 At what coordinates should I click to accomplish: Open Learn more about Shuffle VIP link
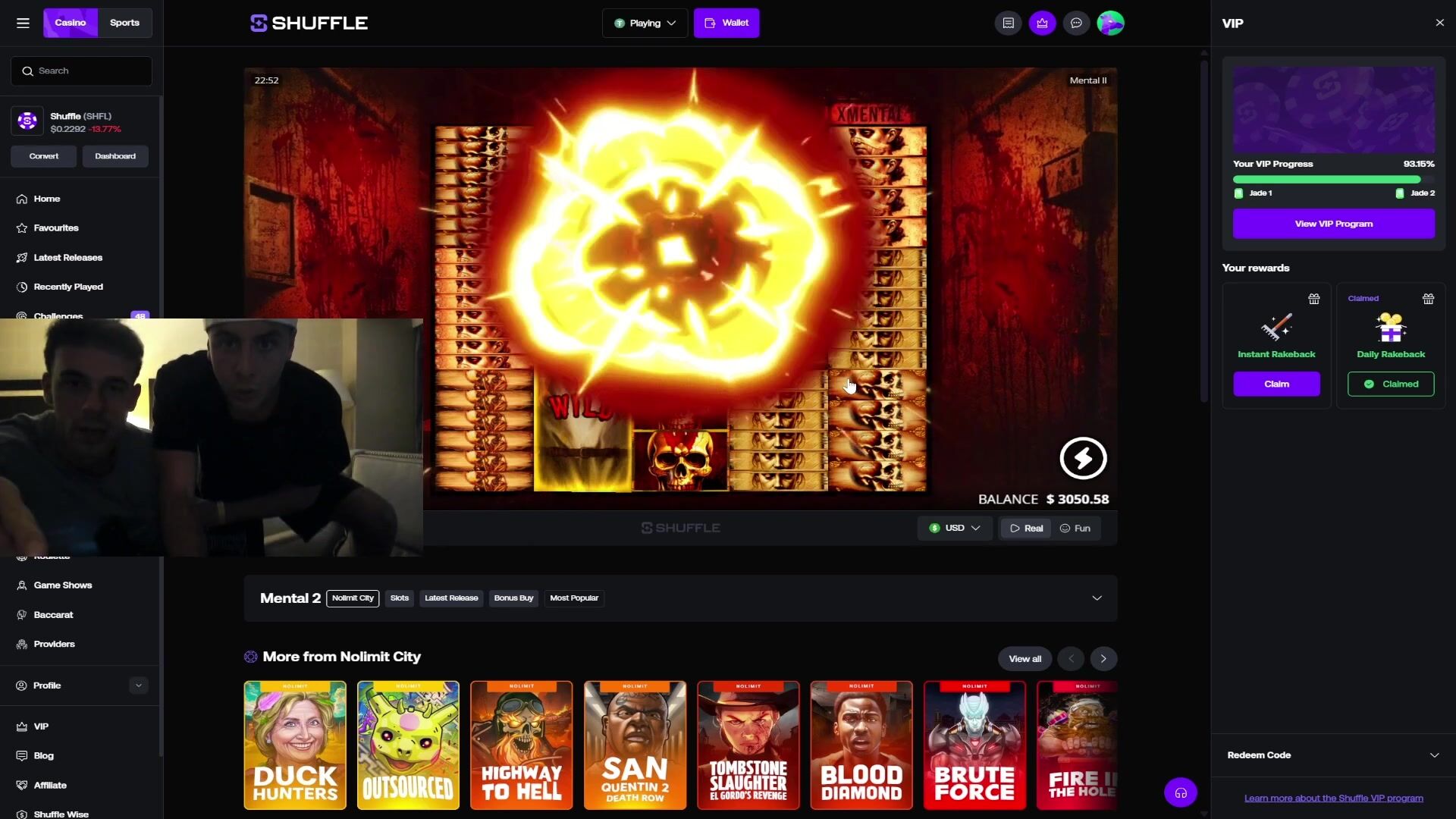pos(1333,798)
